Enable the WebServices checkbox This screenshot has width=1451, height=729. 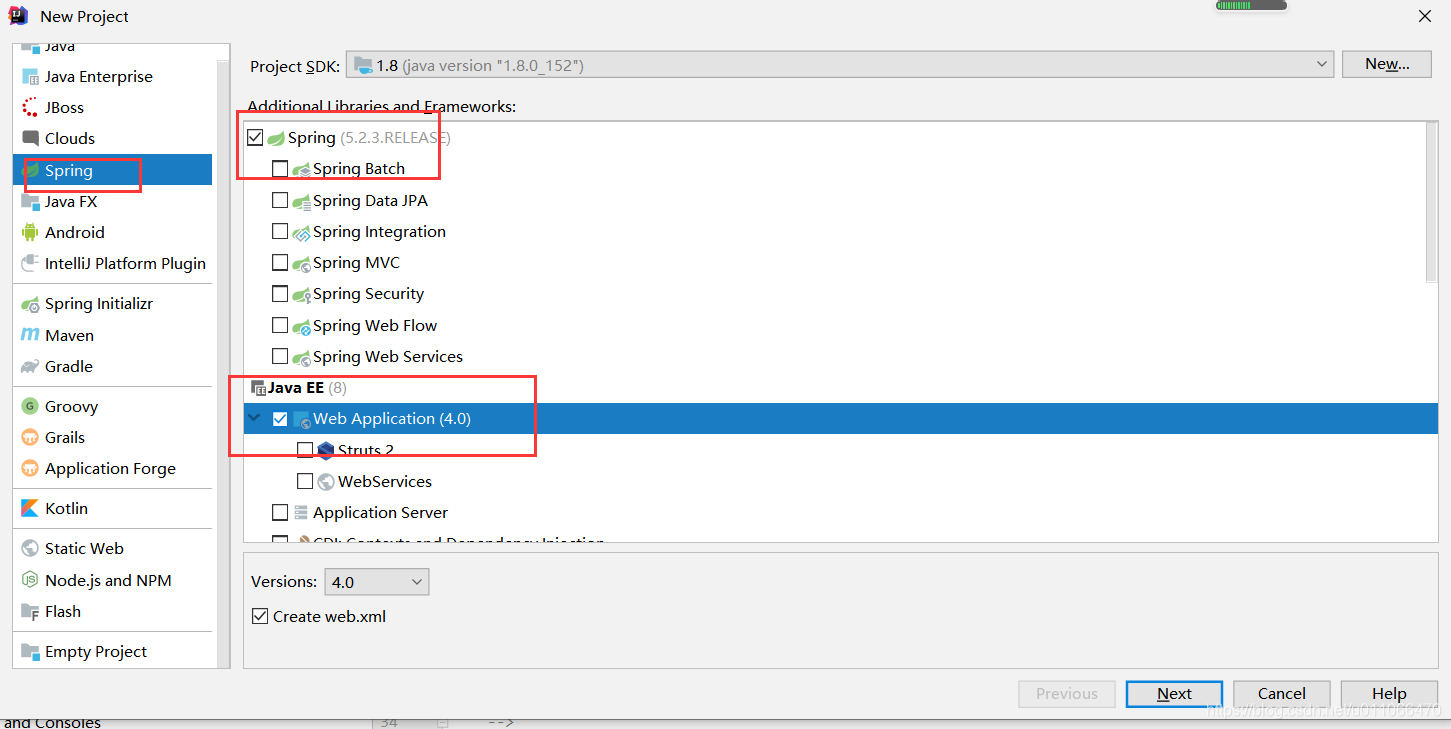pos(305,482)
